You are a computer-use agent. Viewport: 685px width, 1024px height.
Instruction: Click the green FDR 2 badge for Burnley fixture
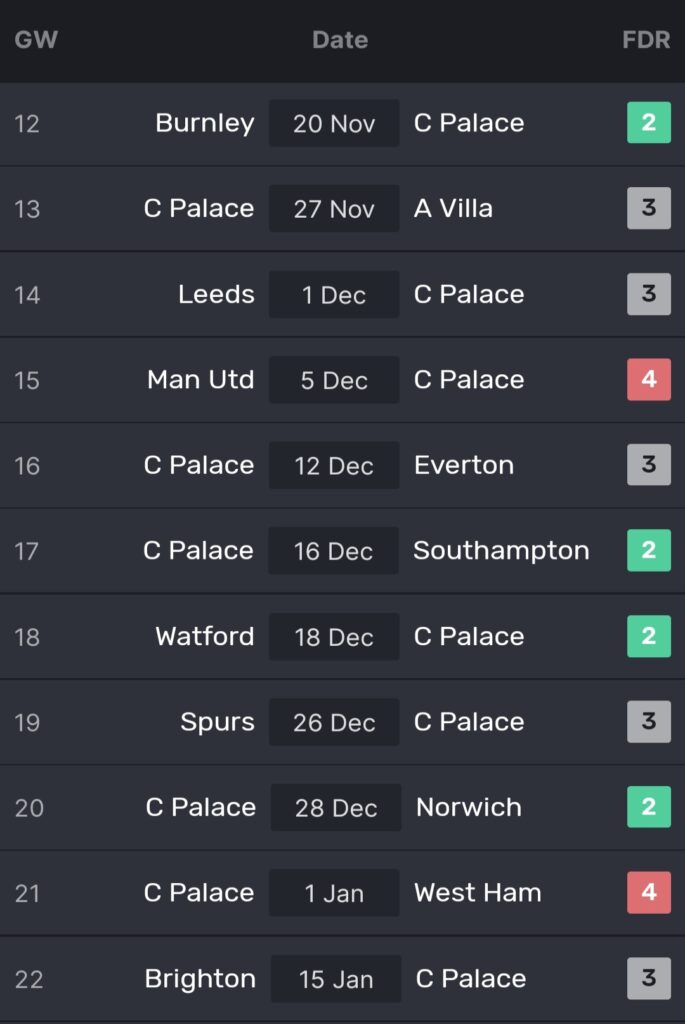coord(648,123)
